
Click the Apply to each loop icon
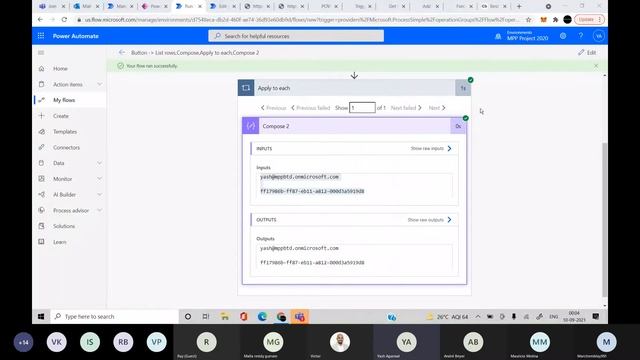(x=246, y=88)
